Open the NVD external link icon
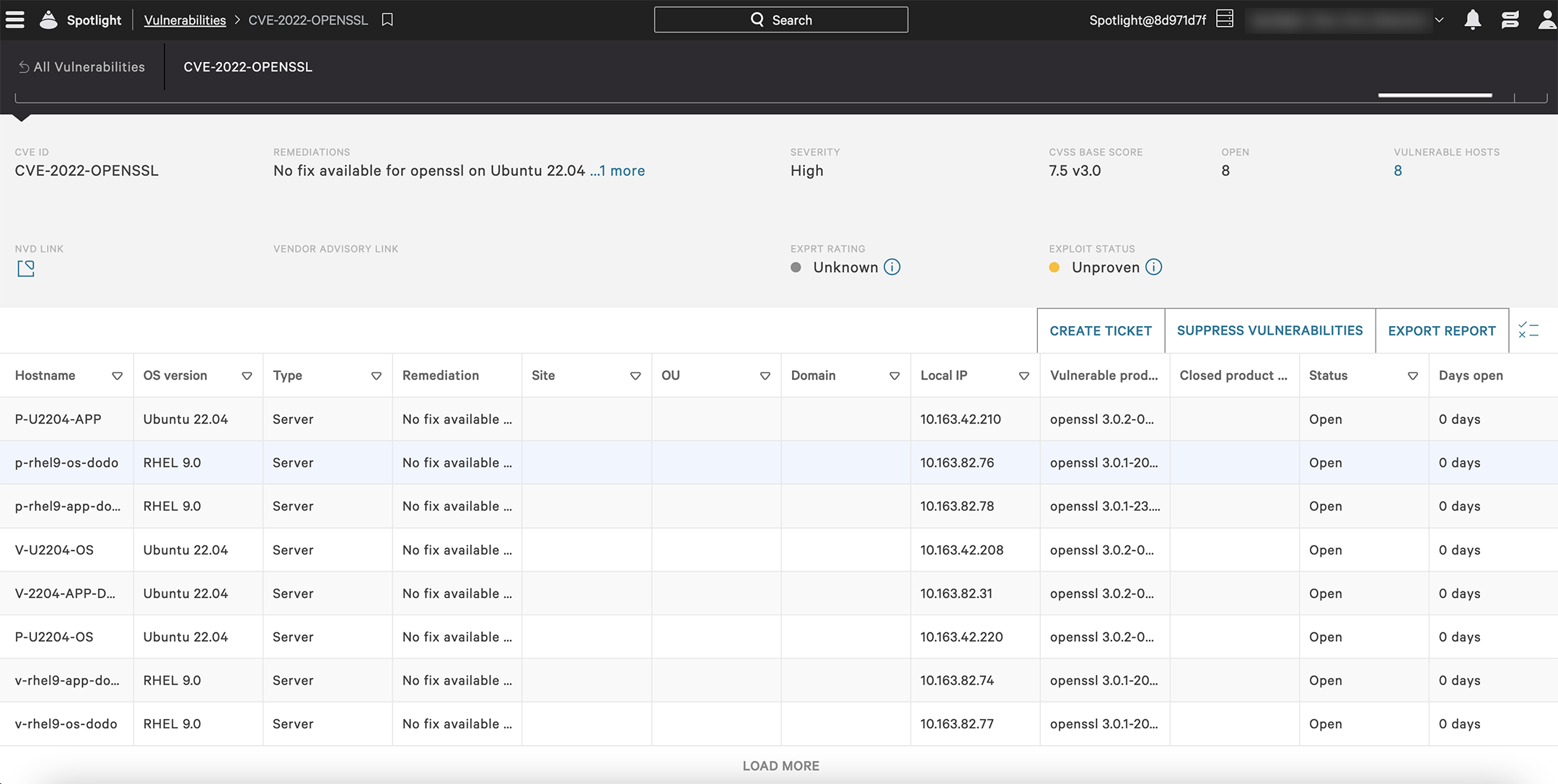 tap(26, 268)
